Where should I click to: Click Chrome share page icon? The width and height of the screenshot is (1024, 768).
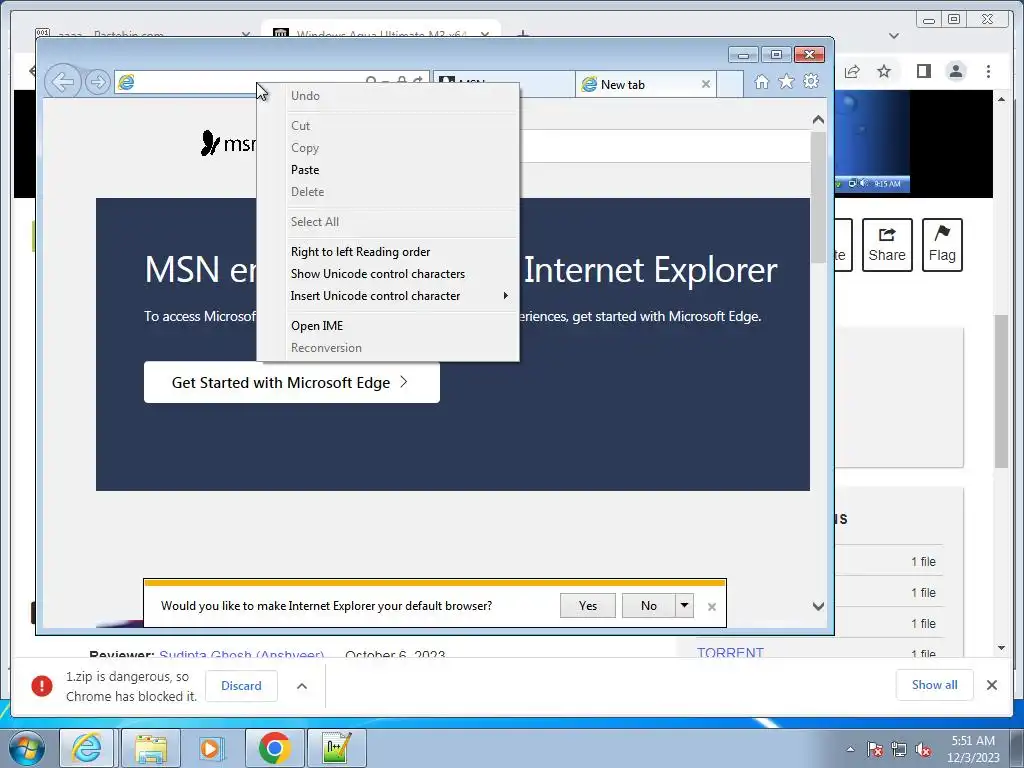pyautogui.click(x=852, y=71)
